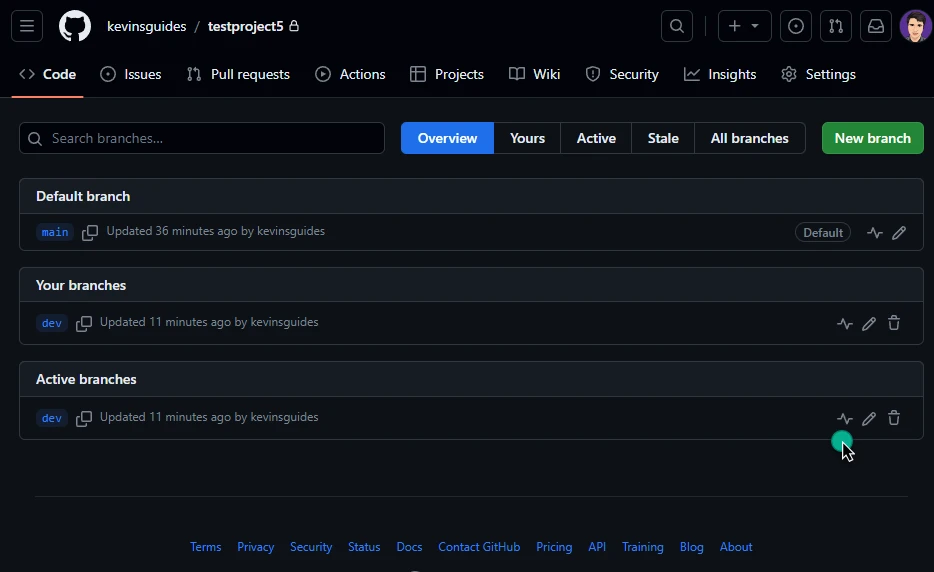Open the main branch link

[x=55, y=232]
